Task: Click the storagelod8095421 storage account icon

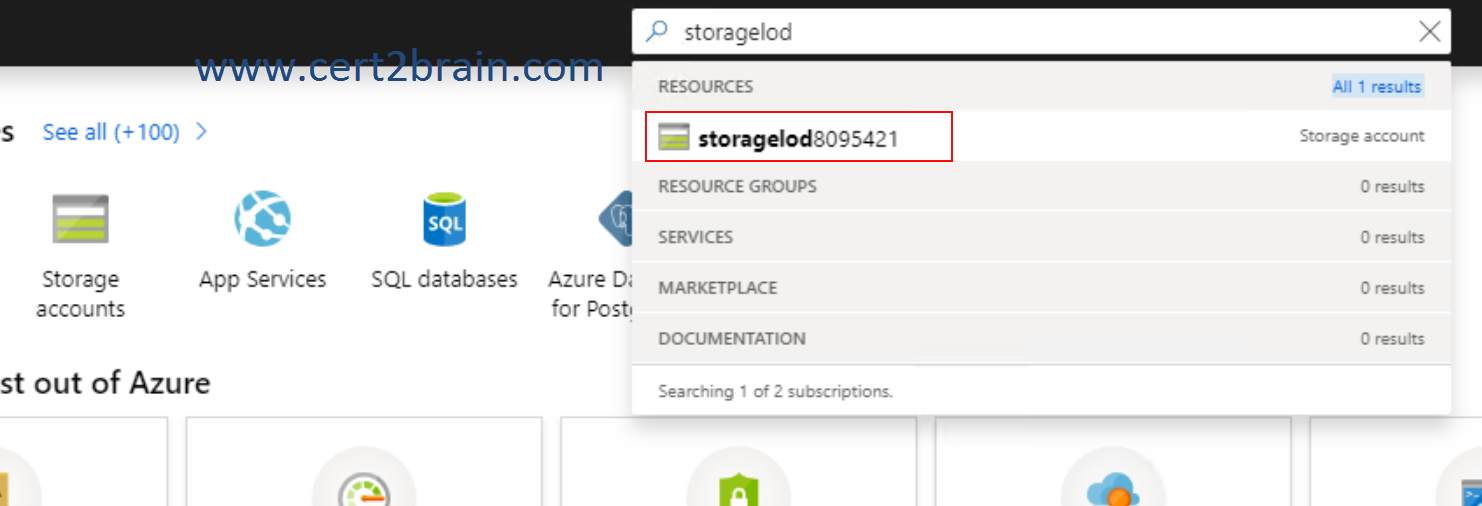Action: 674,138
